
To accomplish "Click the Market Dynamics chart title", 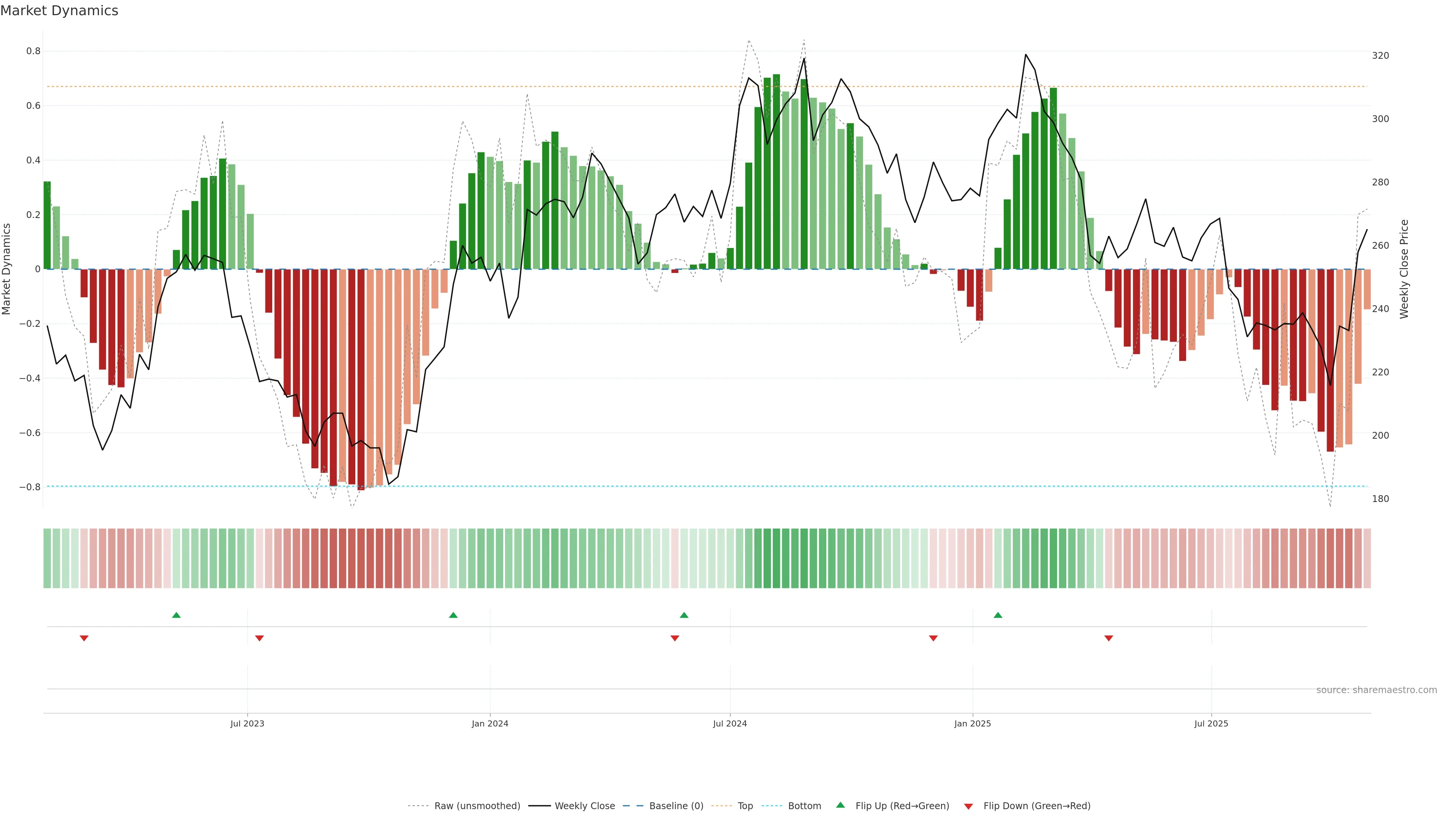I will tap(60, 11).
